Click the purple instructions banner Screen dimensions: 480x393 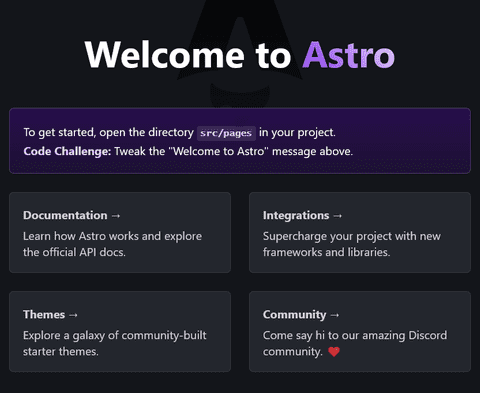point(240,141)
